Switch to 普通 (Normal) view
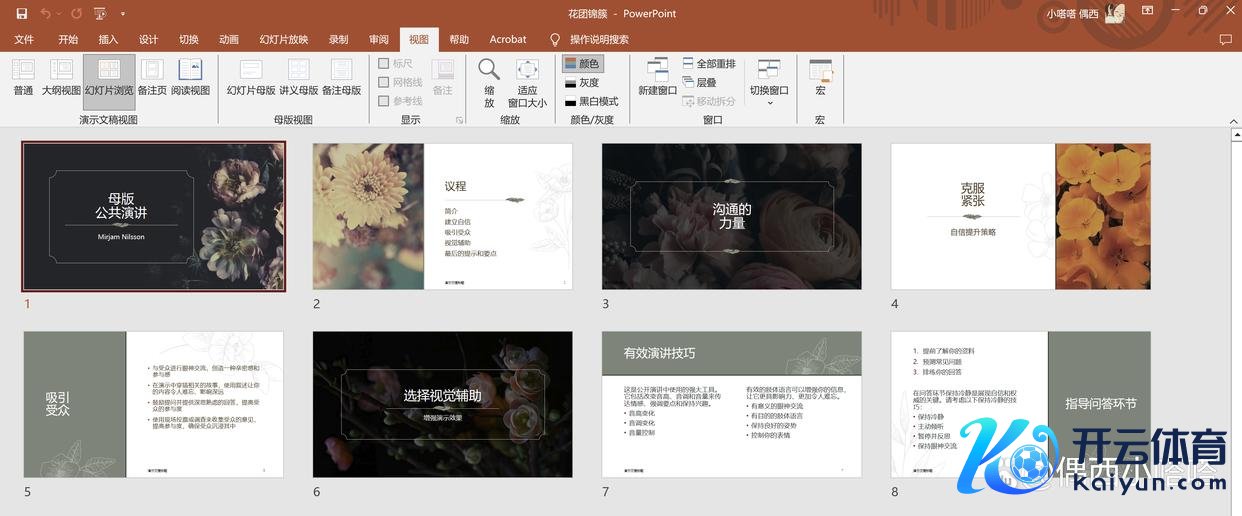 [x=23, y=77]
